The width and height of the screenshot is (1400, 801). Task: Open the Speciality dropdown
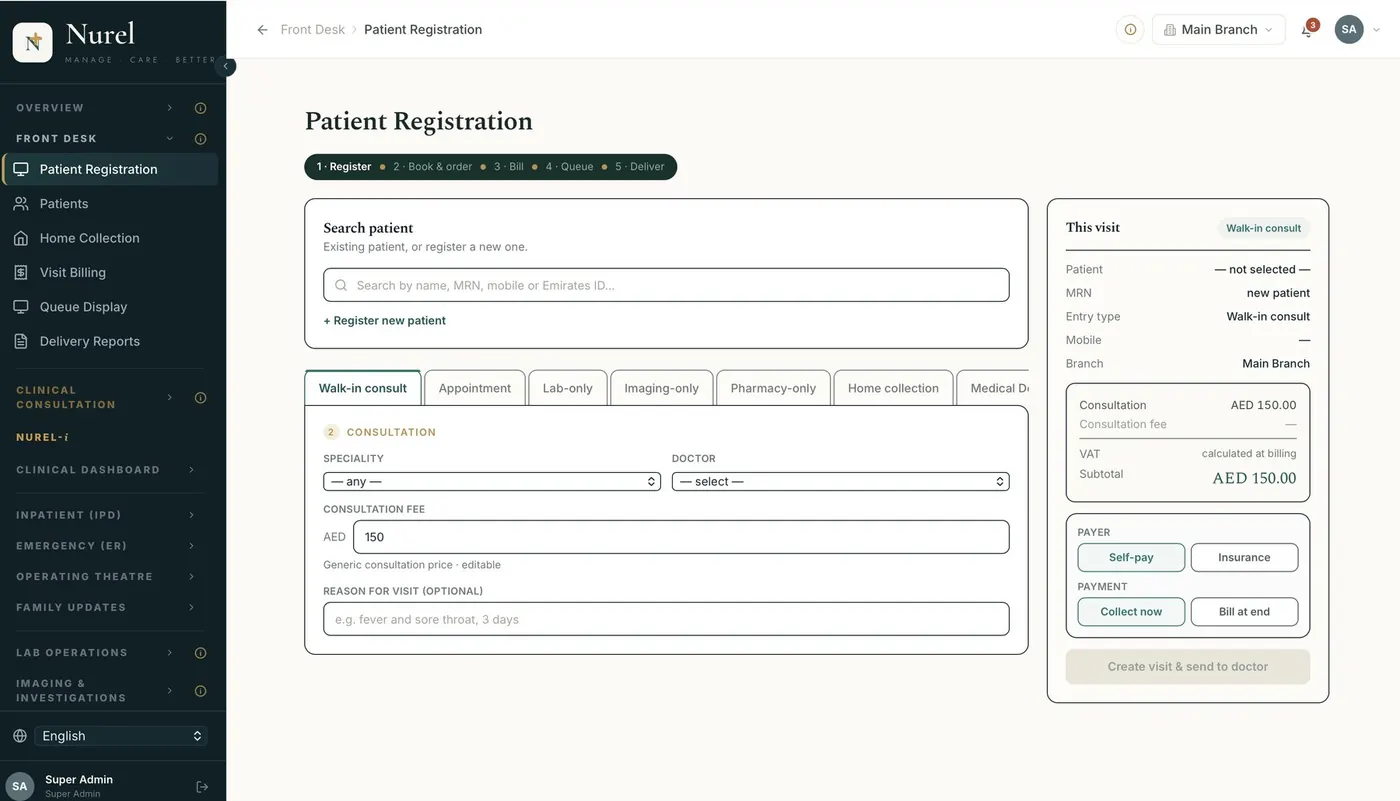point(492,482)
